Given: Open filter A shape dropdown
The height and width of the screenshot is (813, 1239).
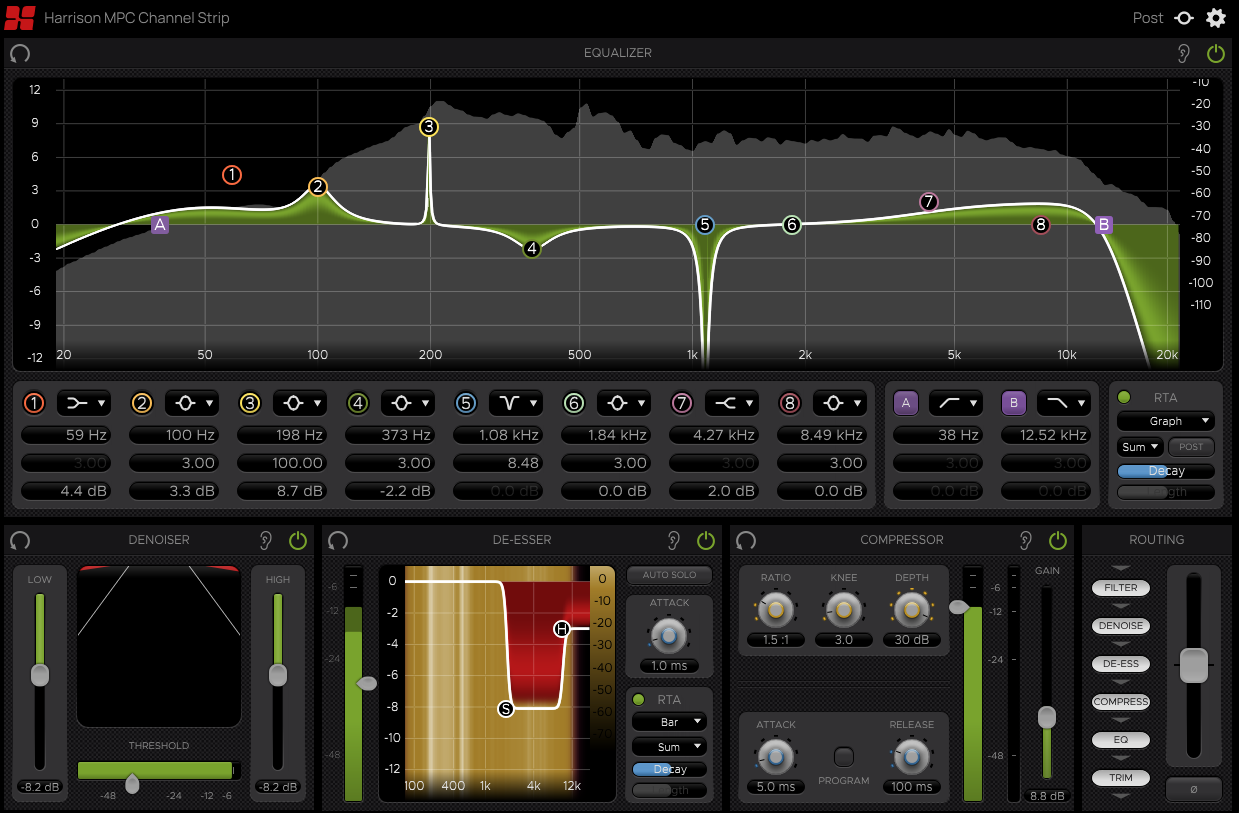Looking at the screenshot, I should (956, 403).
